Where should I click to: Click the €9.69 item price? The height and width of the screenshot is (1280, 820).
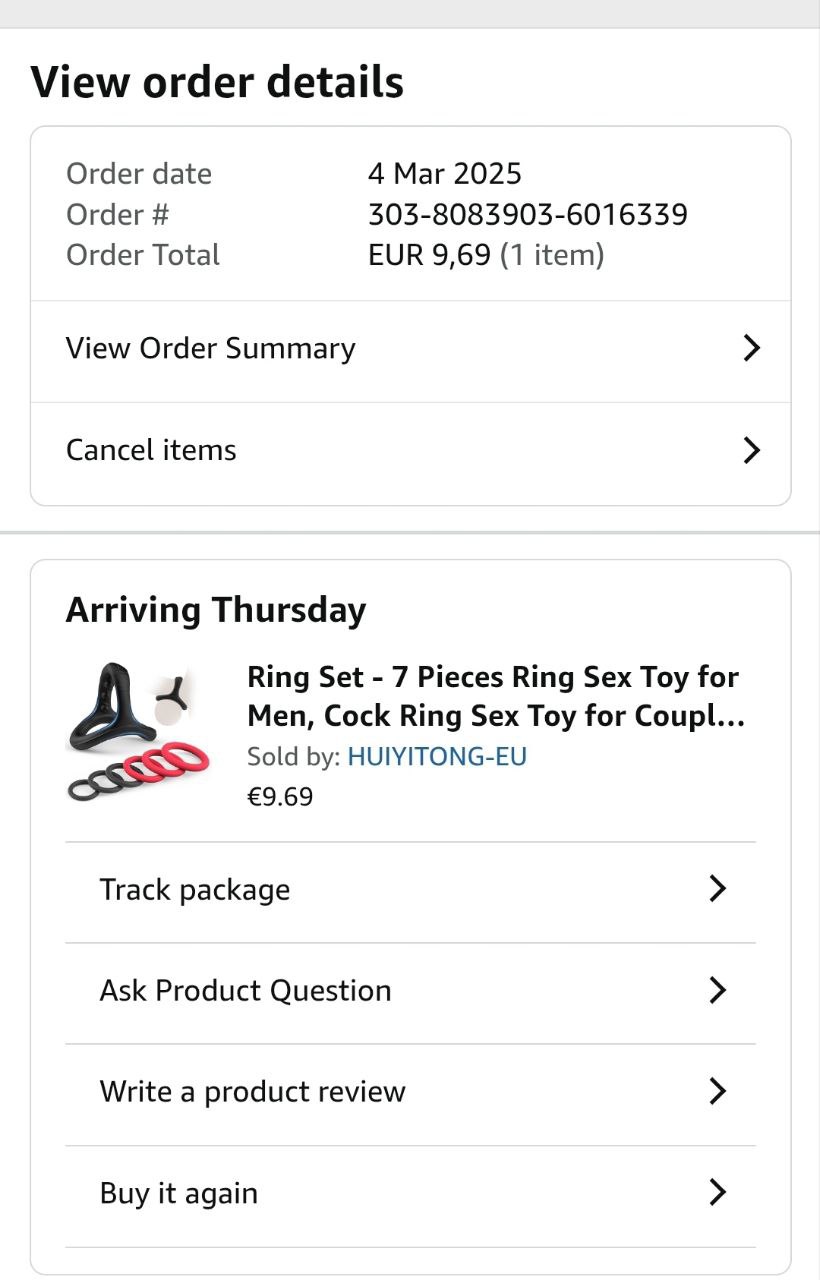point(280,797)
